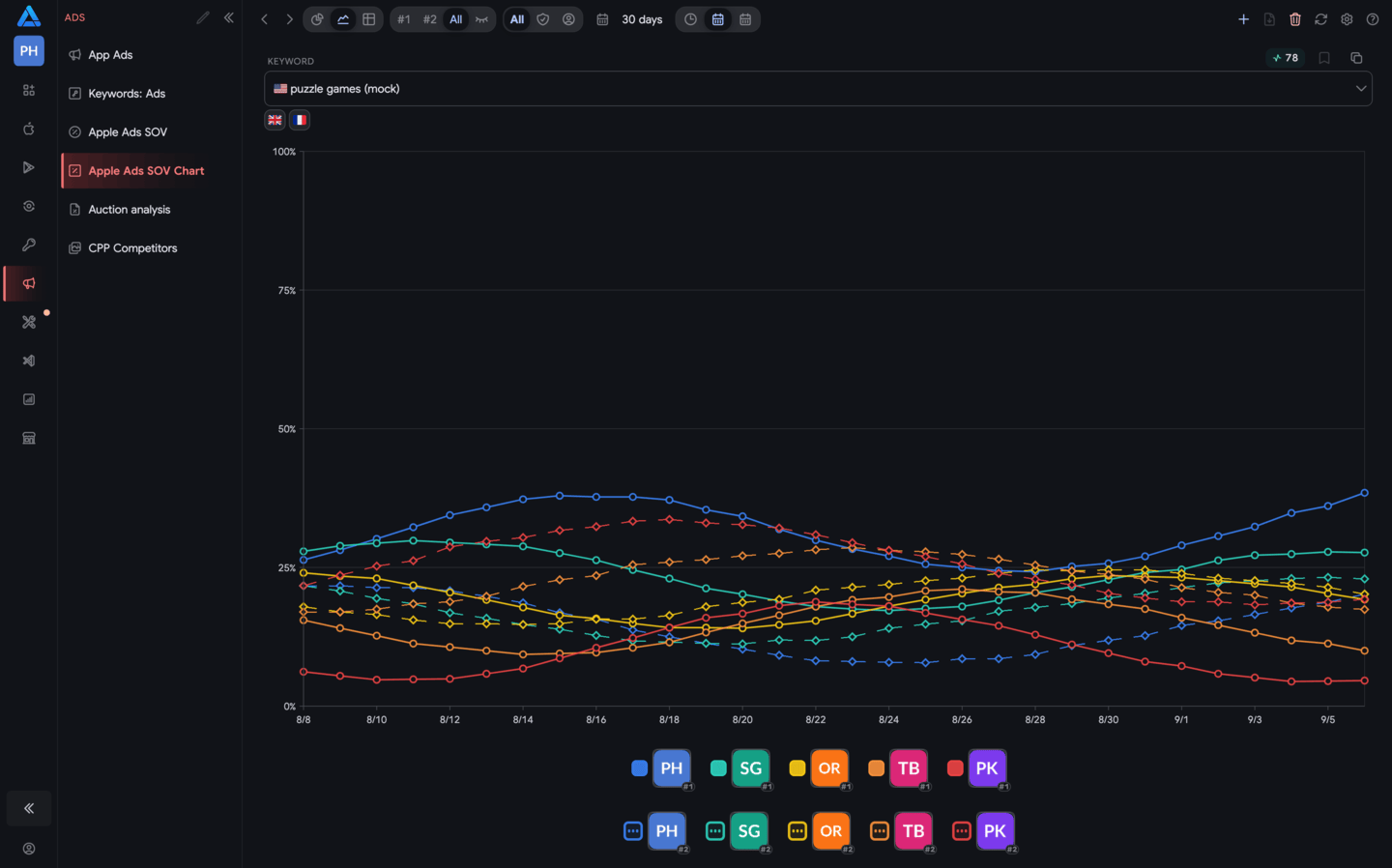The width and height of the screenshot is (1392, 868).
Task: Select the clock hourly granularity
Action: 691,19
